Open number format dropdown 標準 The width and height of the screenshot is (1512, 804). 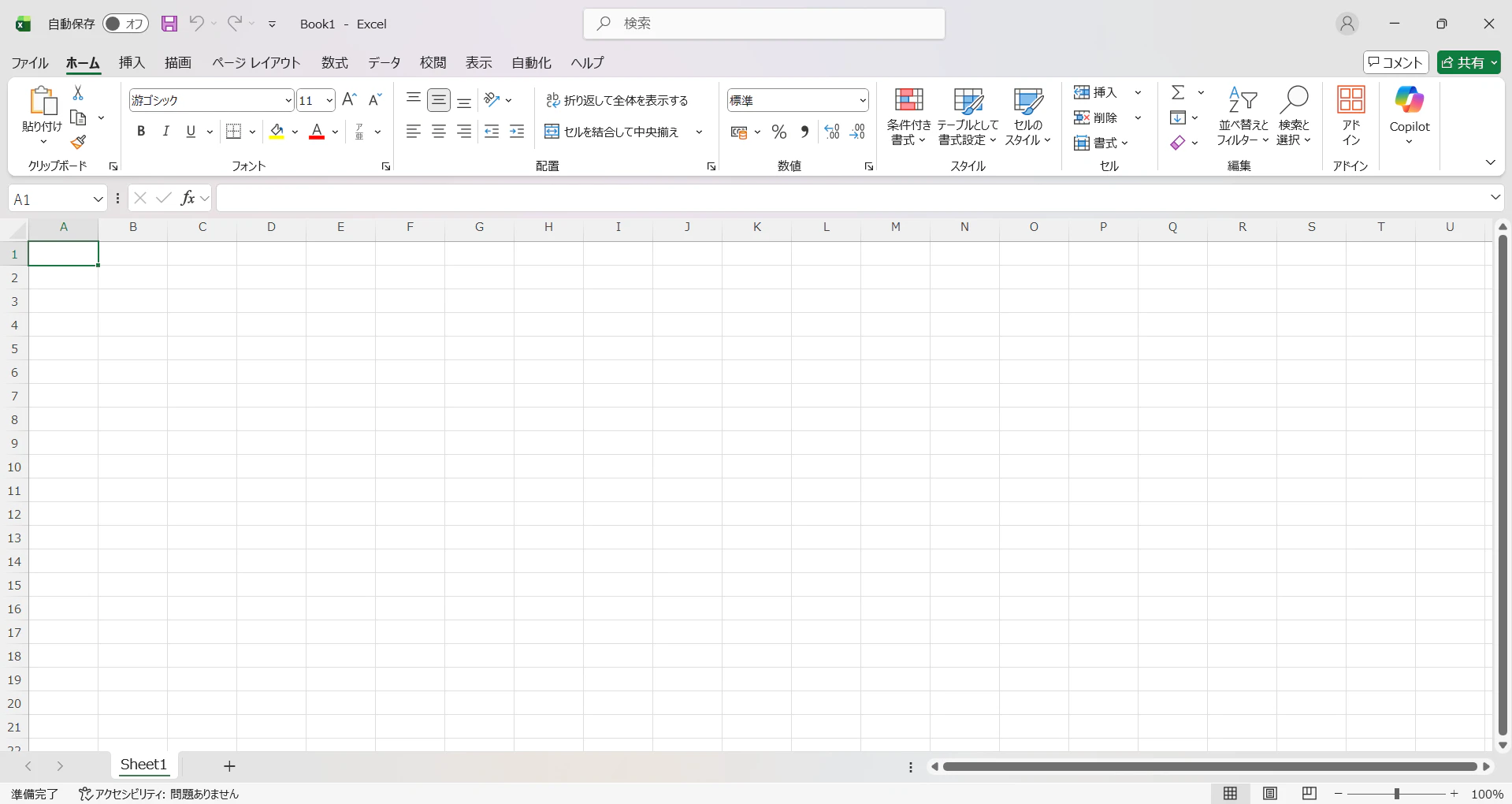click(x=863, y=100)
